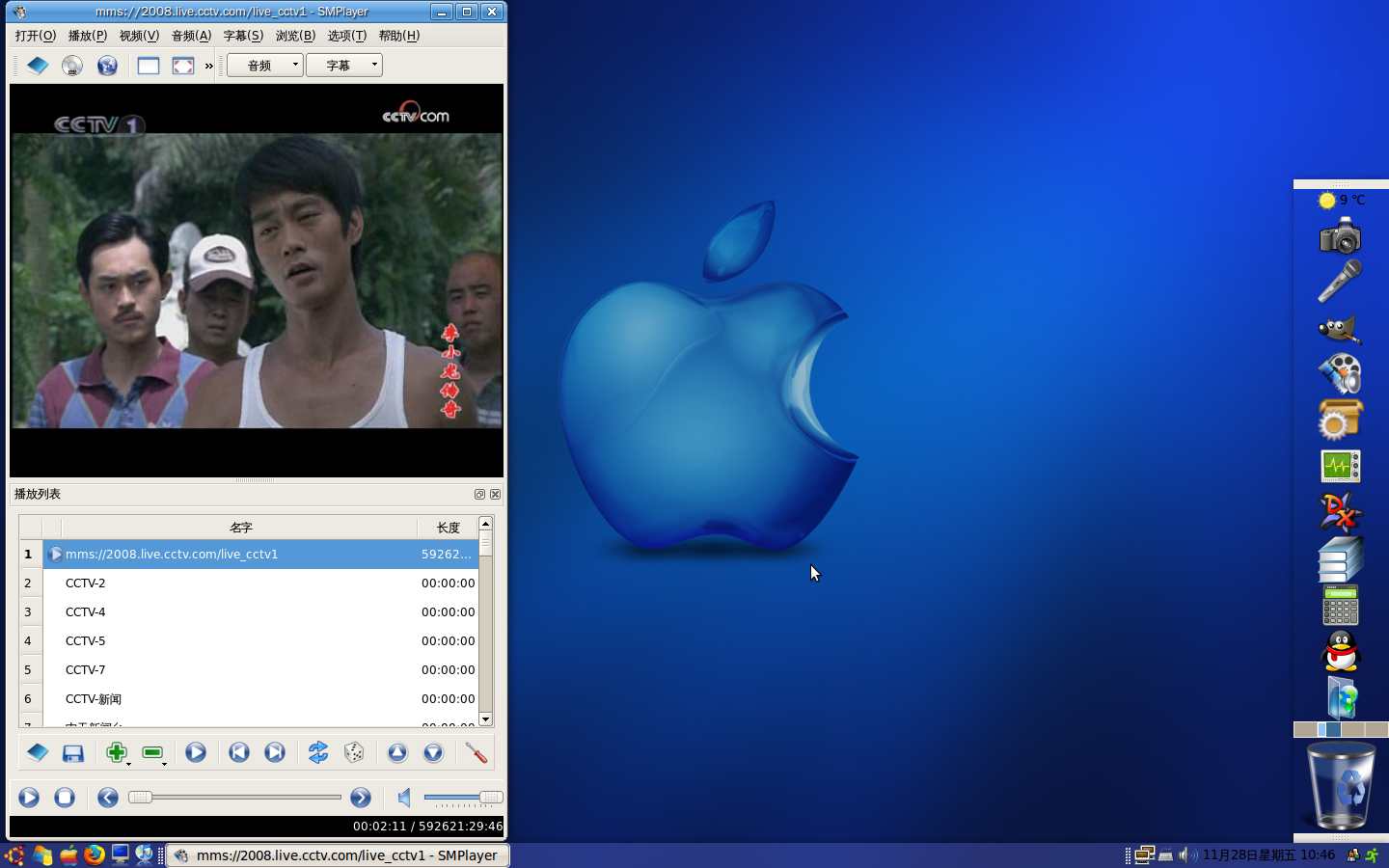The width and height of the screenshot is (1389, 868).
Task: Forward with the right arrow button
Action: point(361,798)
